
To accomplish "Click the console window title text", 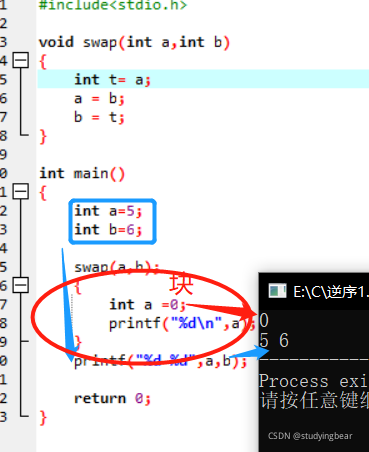I will pyautogui.click(x=331, y=292).
